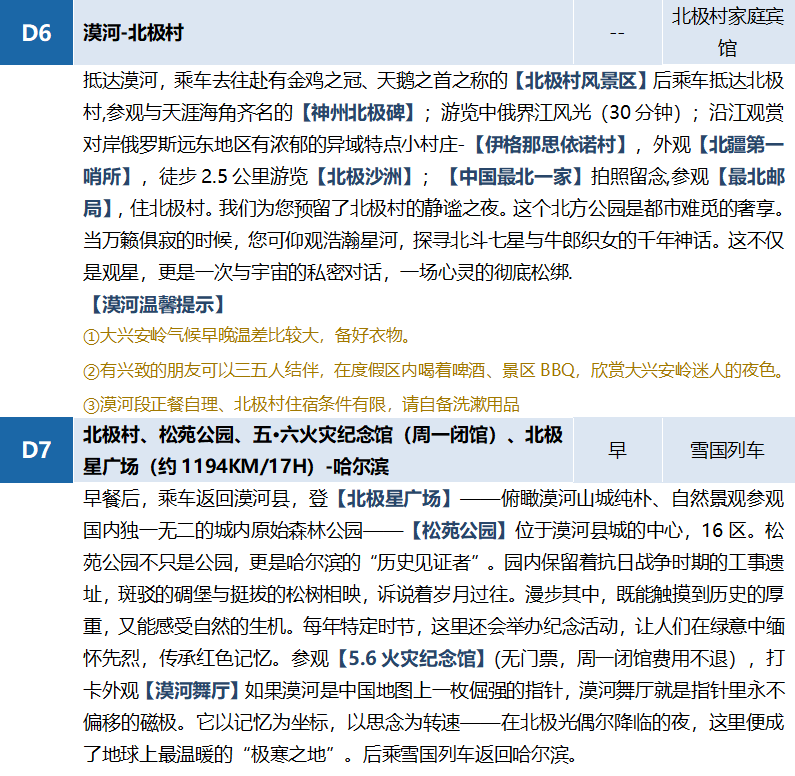Click the D6 meal cell showing dashes
The image size is (795, 776).
(617, 33)
